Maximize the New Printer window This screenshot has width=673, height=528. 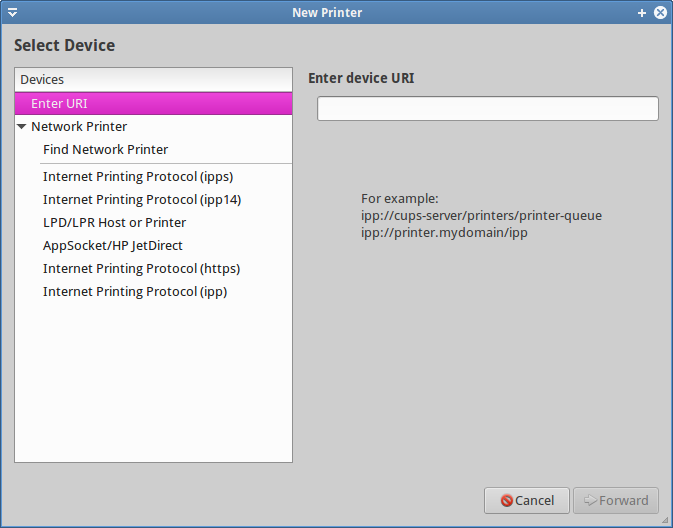click(641, 13)
